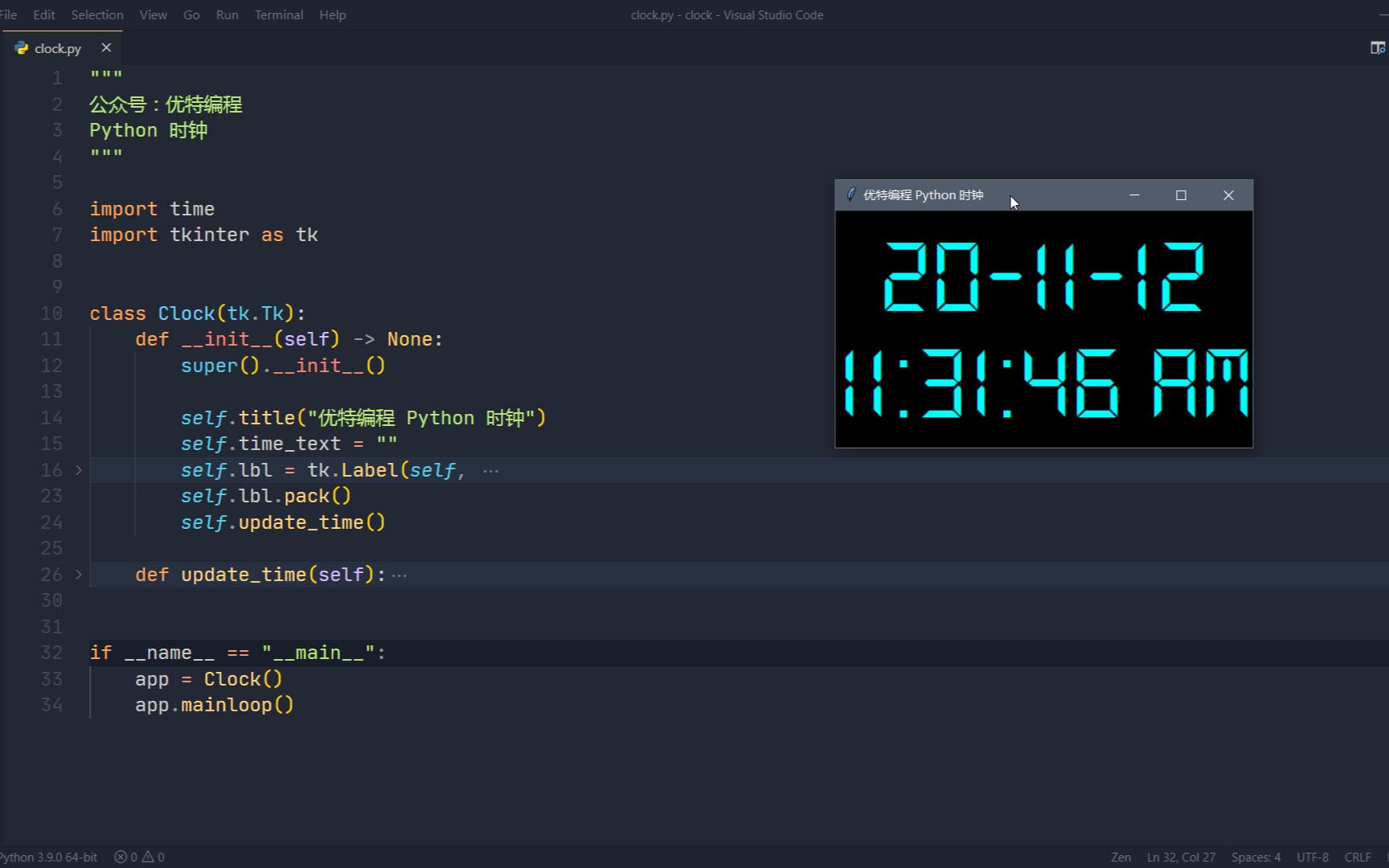Click the CRLF line ending selector
This screenshot has height=868, width=1389.
tap(1358, 857)
